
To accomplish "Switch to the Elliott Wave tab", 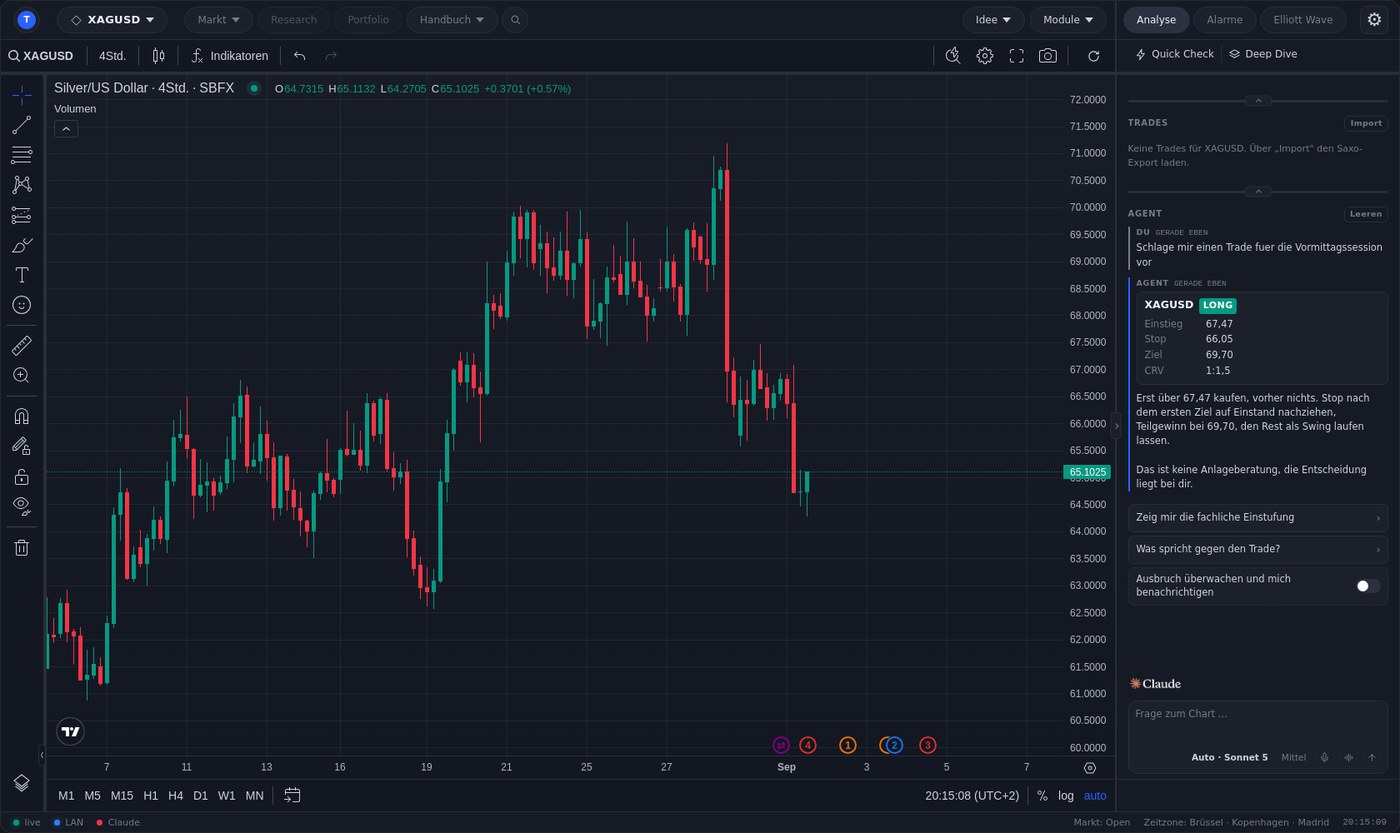I will pyautogui.click(x=1302, y=19).
